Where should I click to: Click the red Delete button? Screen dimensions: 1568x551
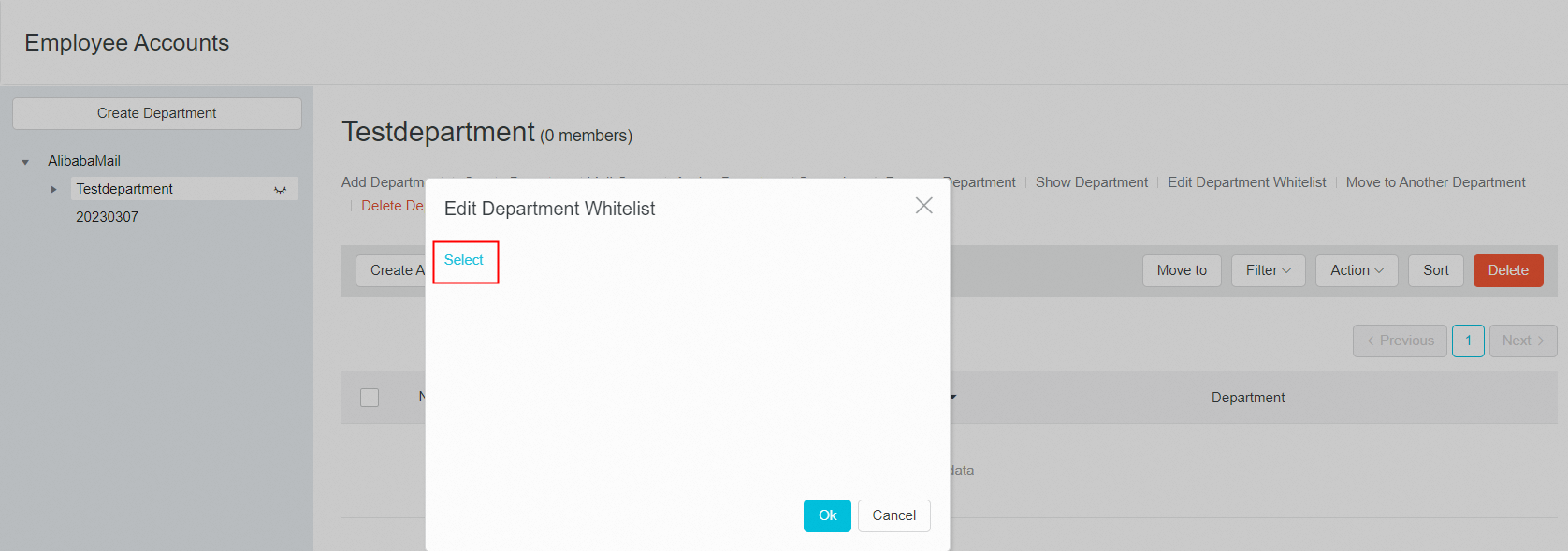pyautogui.click(x=1507, y=270)
